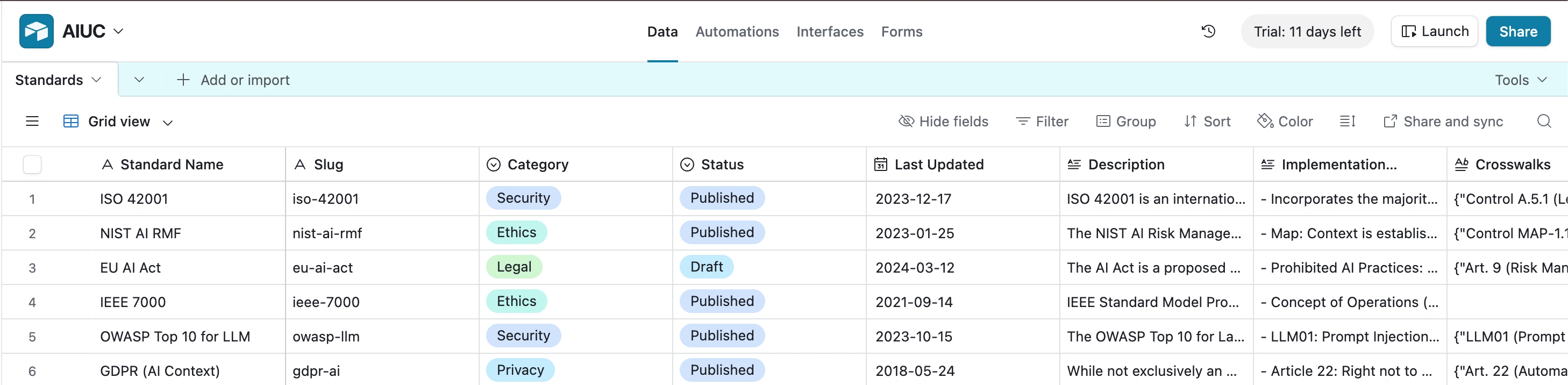Screen dimensions: 1568x385
Task: Click the search magnifier icon
Action: (x=1544, y=121)
